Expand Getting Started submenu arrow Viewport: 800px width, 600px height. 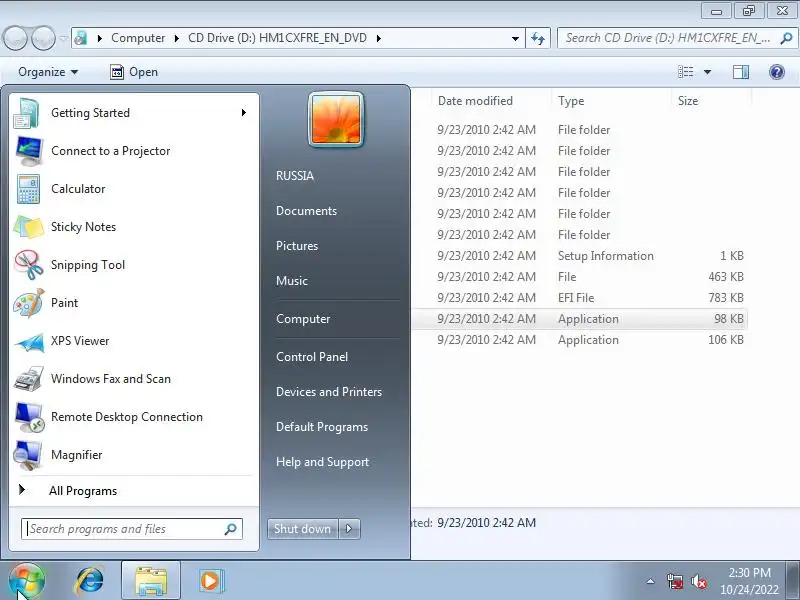pos(244,112)
